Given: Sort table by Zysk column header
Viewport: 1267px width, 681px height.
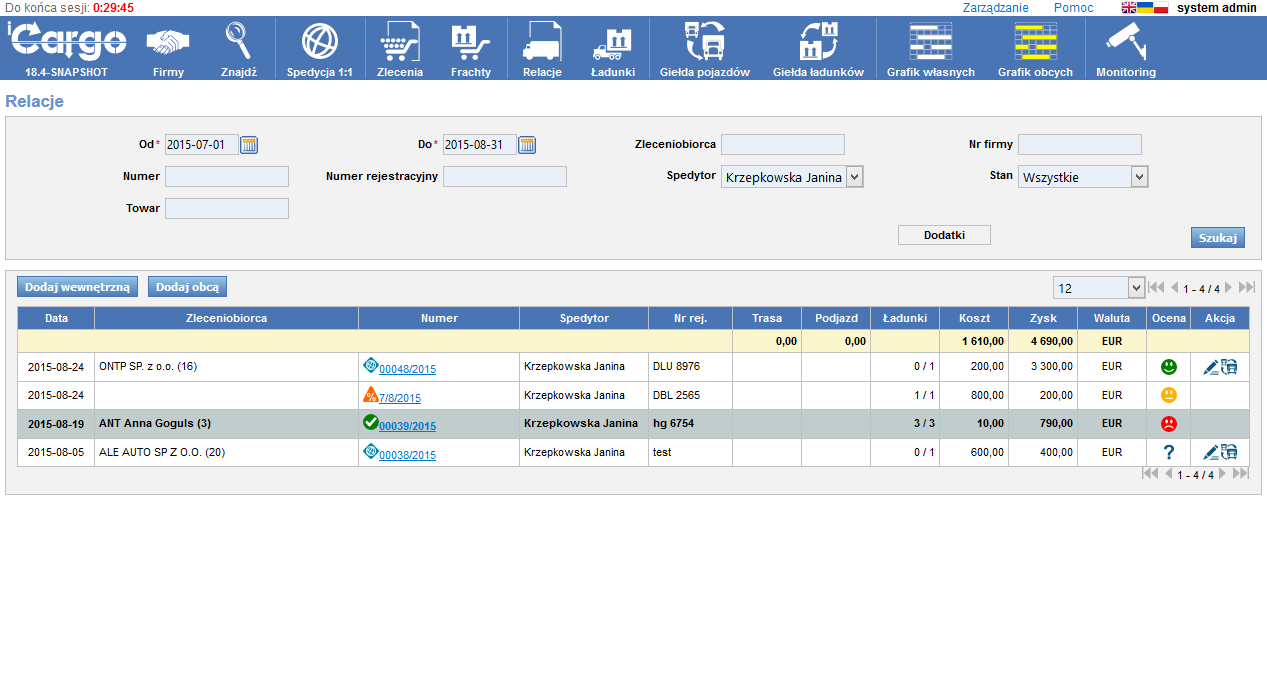Looking at the screenshot, I should [1042, 318].
